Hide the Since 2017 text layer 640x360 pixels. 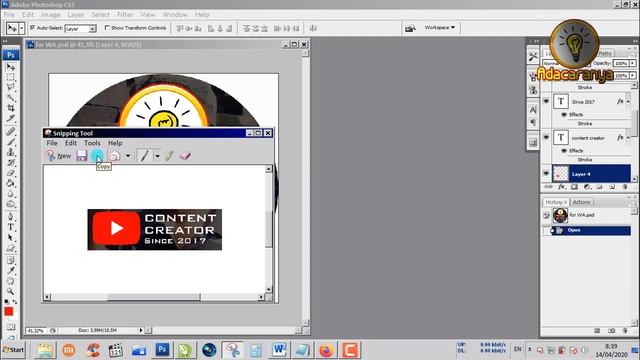(x=546, y=101)
